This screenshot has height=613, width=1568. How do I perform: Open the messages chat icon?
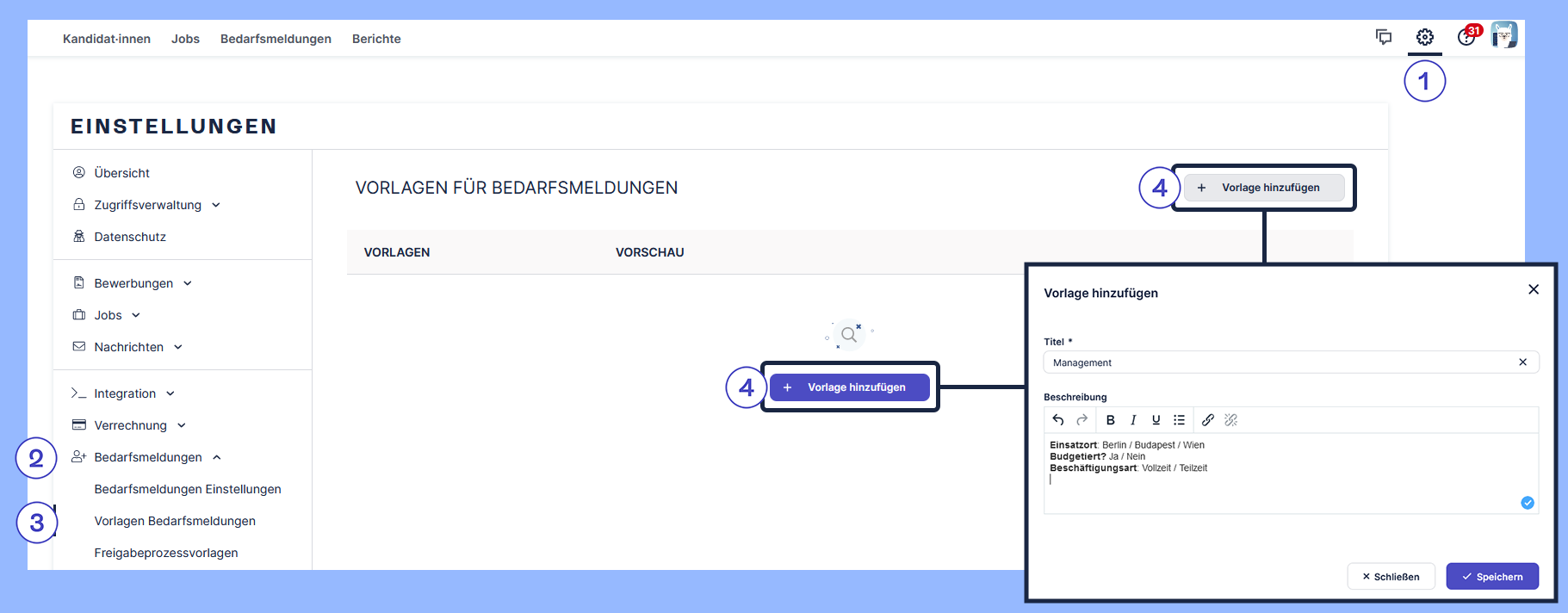pos(1384,37)
